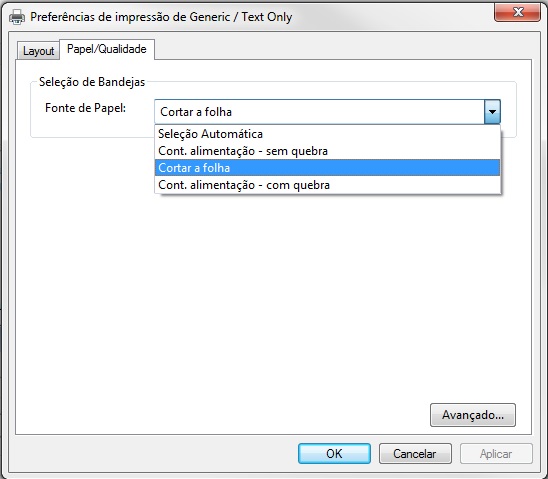Click the Fonte de Papel label
The height and width of the screenshot is (479, 548).
[85, 108]
